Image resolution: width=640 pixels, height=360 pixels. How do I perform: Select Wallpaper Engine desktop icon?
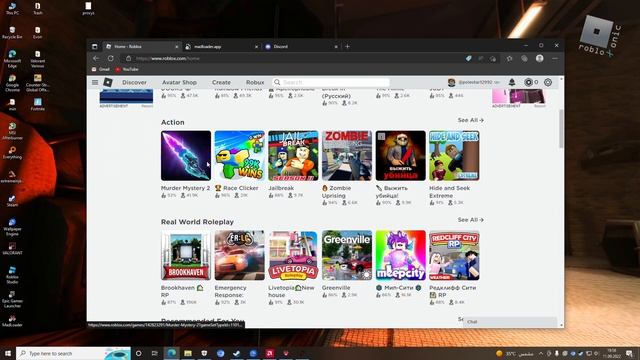(12, 227)
